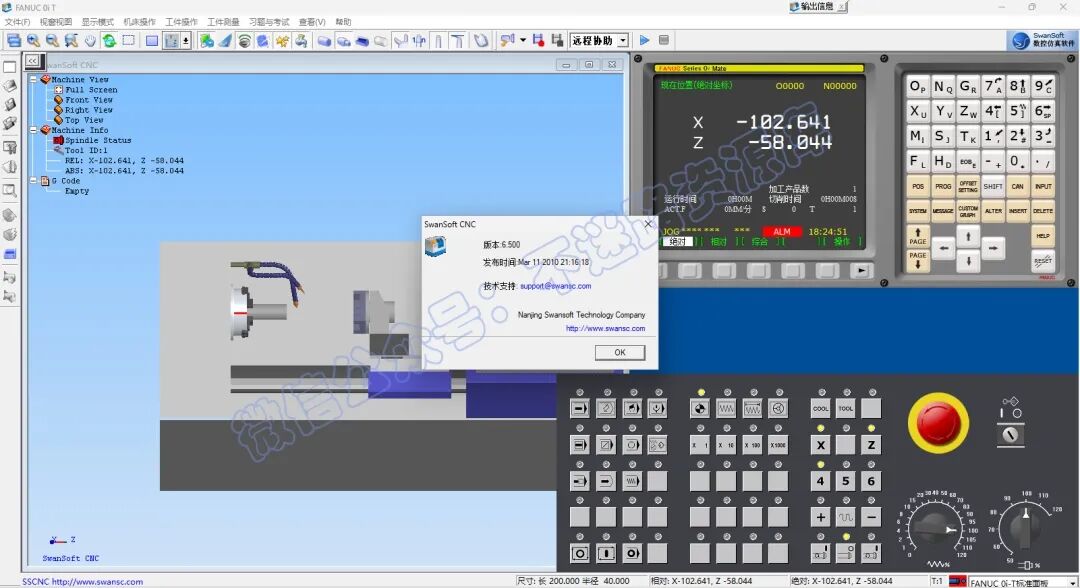
Task: Click the plus jog direction button
Action: tap(820, 517)
